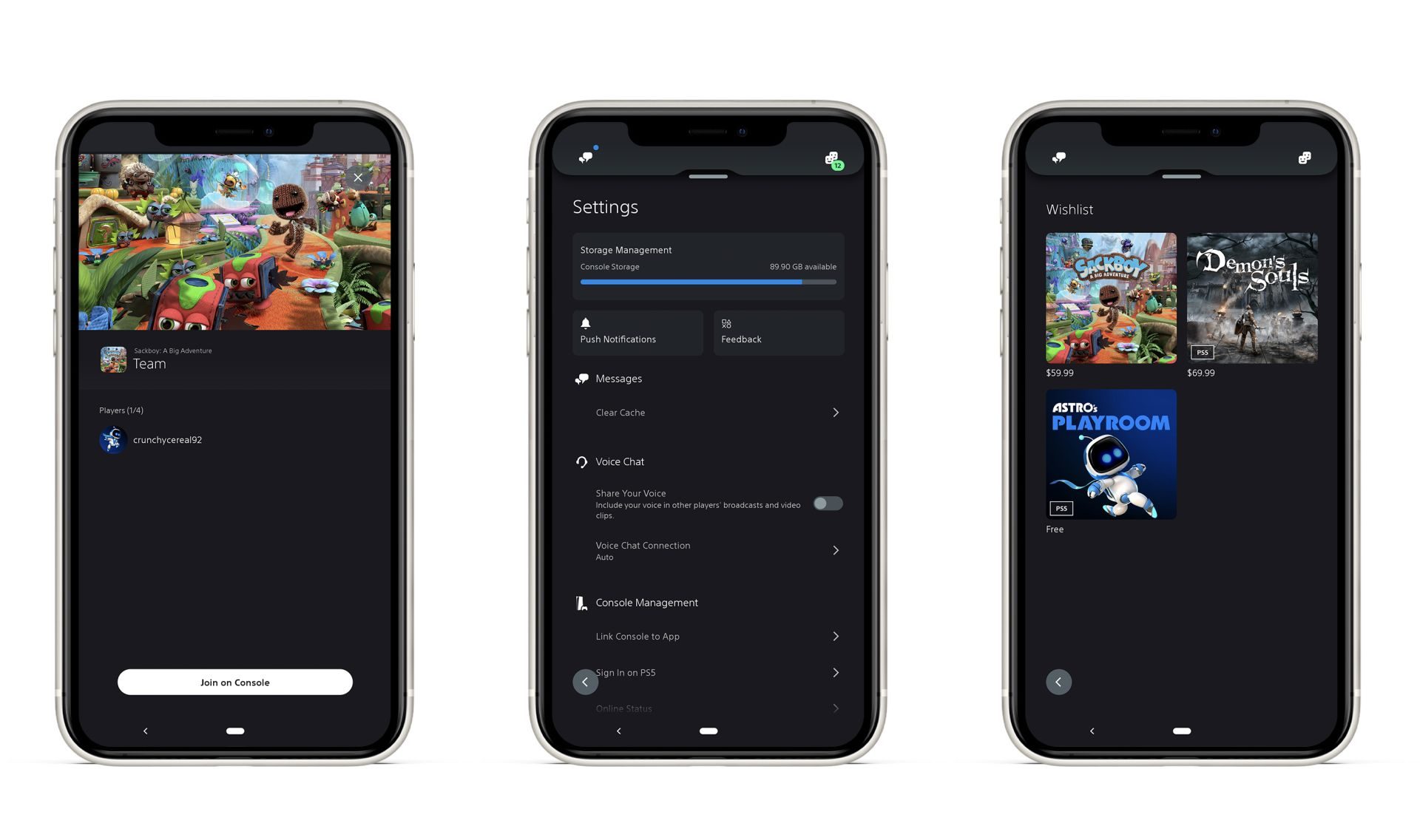This screenshot has height=840, width=1420.
Task: Toggle Share Your Voice setting on
Action: pyautogui.click(x=826, y=504)
